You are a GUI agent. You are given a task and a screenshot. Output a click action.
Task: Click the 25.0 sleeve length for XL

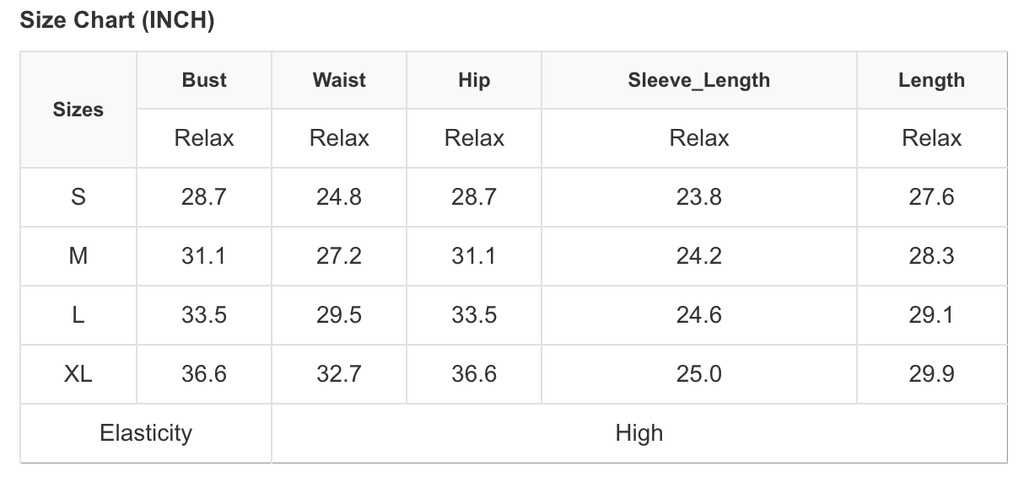699,374
